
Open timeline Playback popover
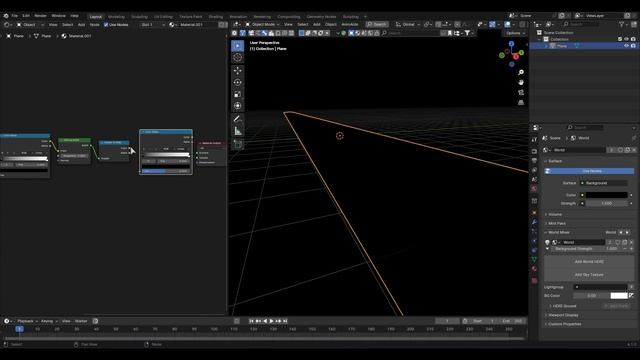click(x=27, y=321)
